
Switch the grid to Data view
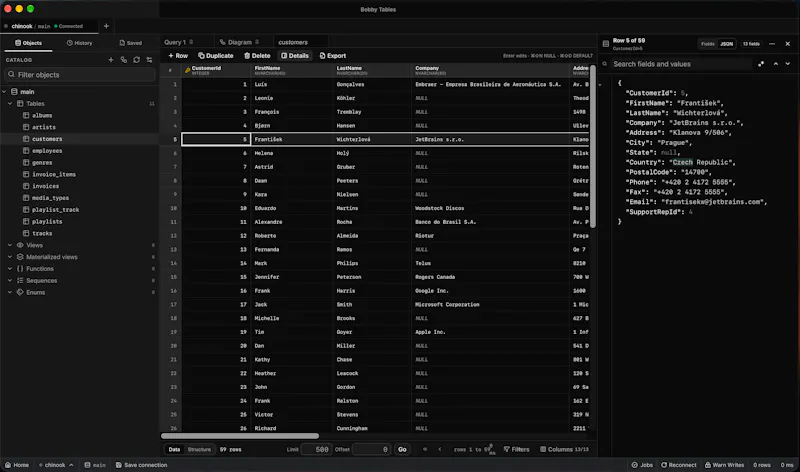click(174, 450)
